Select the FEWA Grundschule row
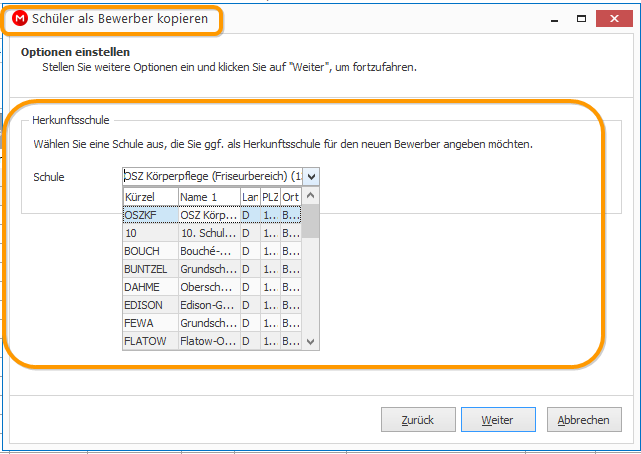Image resolution: width=641 pixels, height=454 pixels. (x=212, y=323)
